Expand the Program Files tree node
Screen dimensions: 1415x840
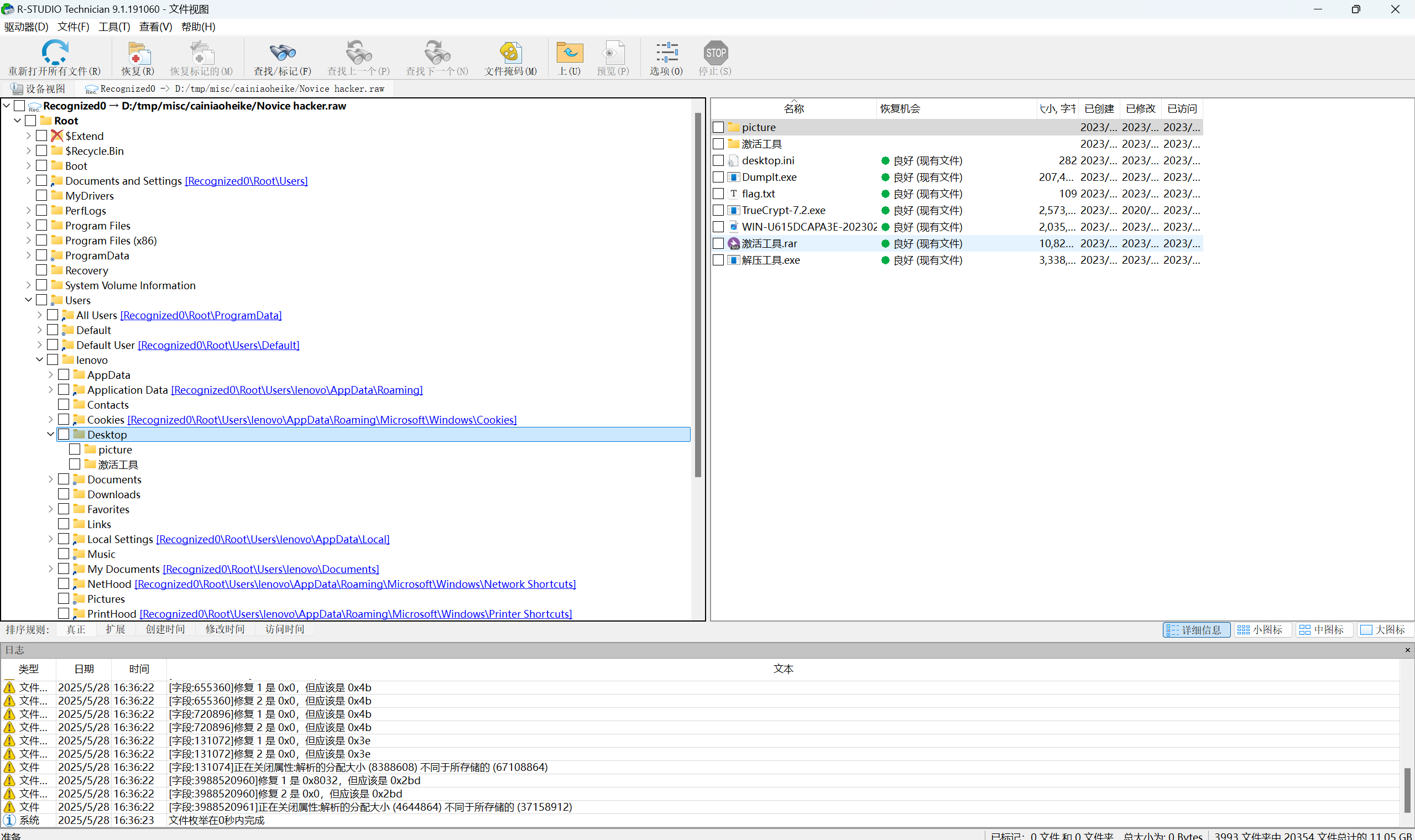click(28, 225)
